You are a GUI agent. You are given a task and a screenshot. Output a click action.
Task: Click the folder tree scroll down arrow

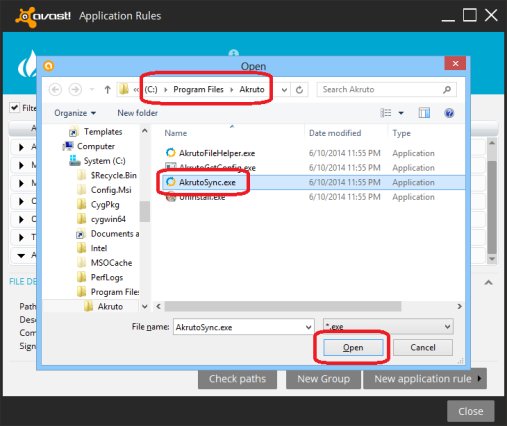point(145,306)
